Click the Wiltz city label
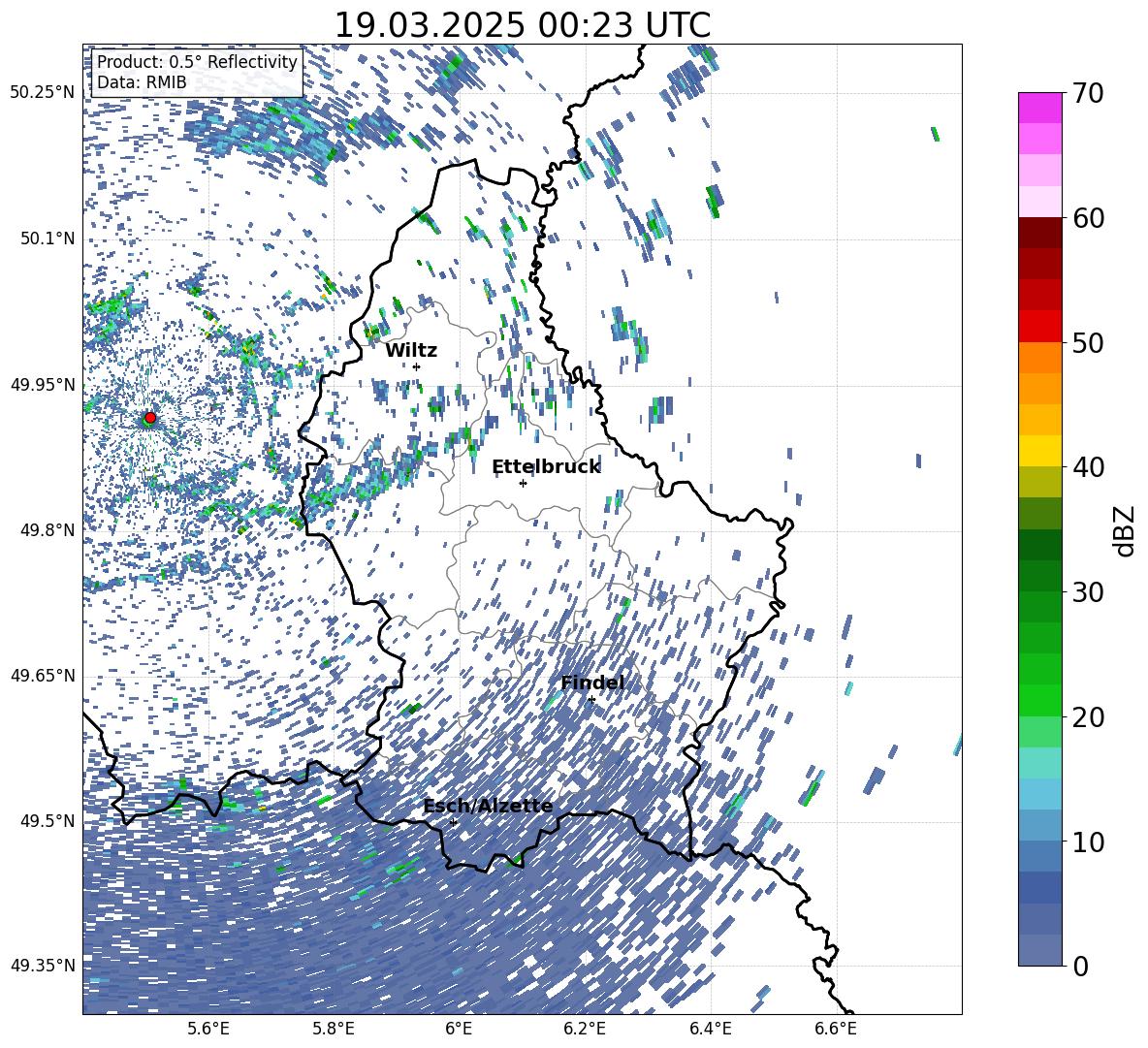Viewport: 1148px width, 1048px height. pos(411,350)
